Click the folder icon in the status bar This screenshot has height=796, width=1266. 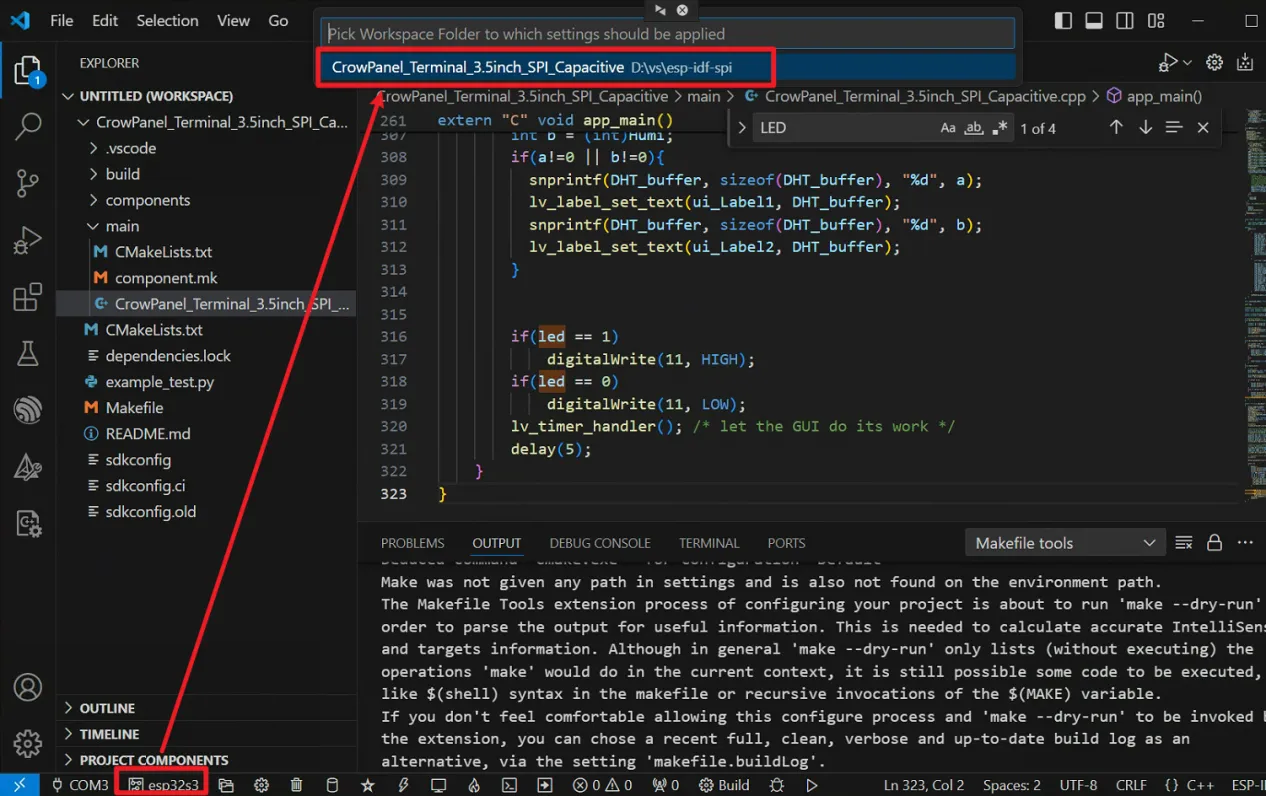pyautogui.click(x=226, y=785)
